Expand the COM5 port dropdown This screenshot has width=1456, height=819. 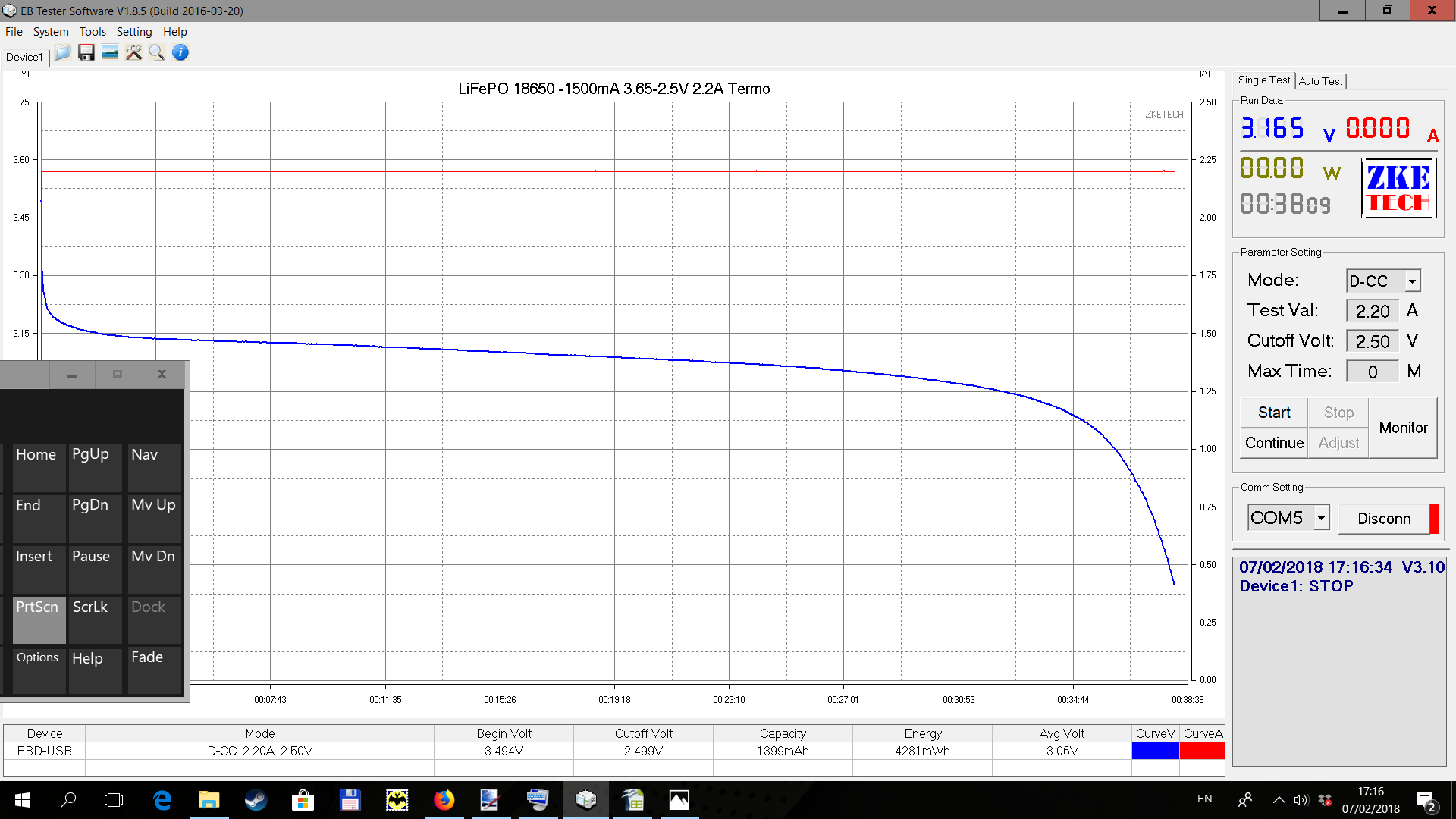pyautogui.click(x=1321, y=518)
